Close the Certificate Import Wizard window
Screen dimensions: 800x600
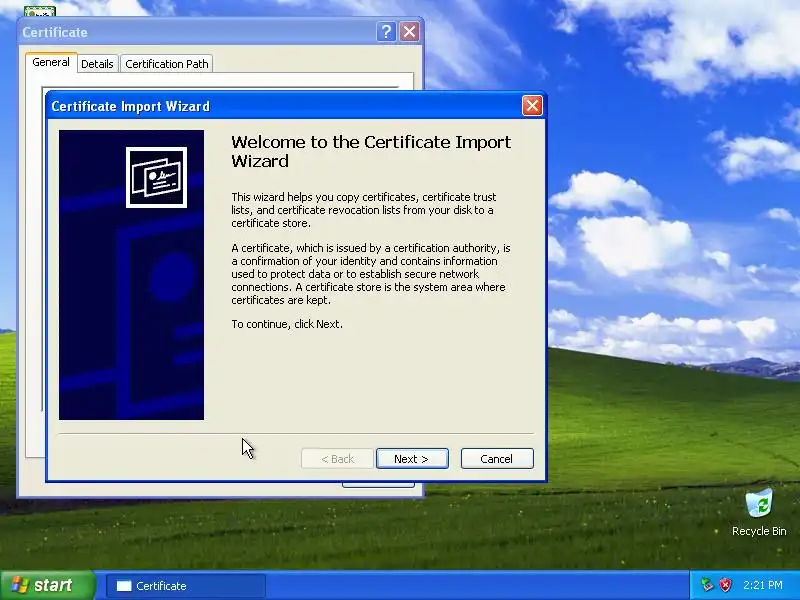532,106
